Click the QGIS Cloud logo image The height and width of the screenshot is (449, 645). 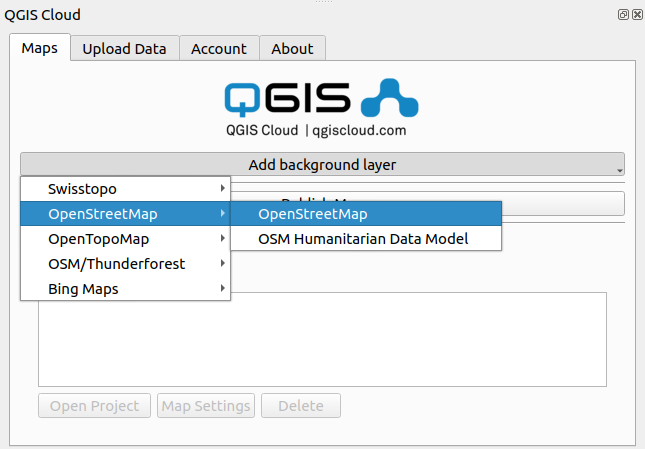(x=321, y=108)
